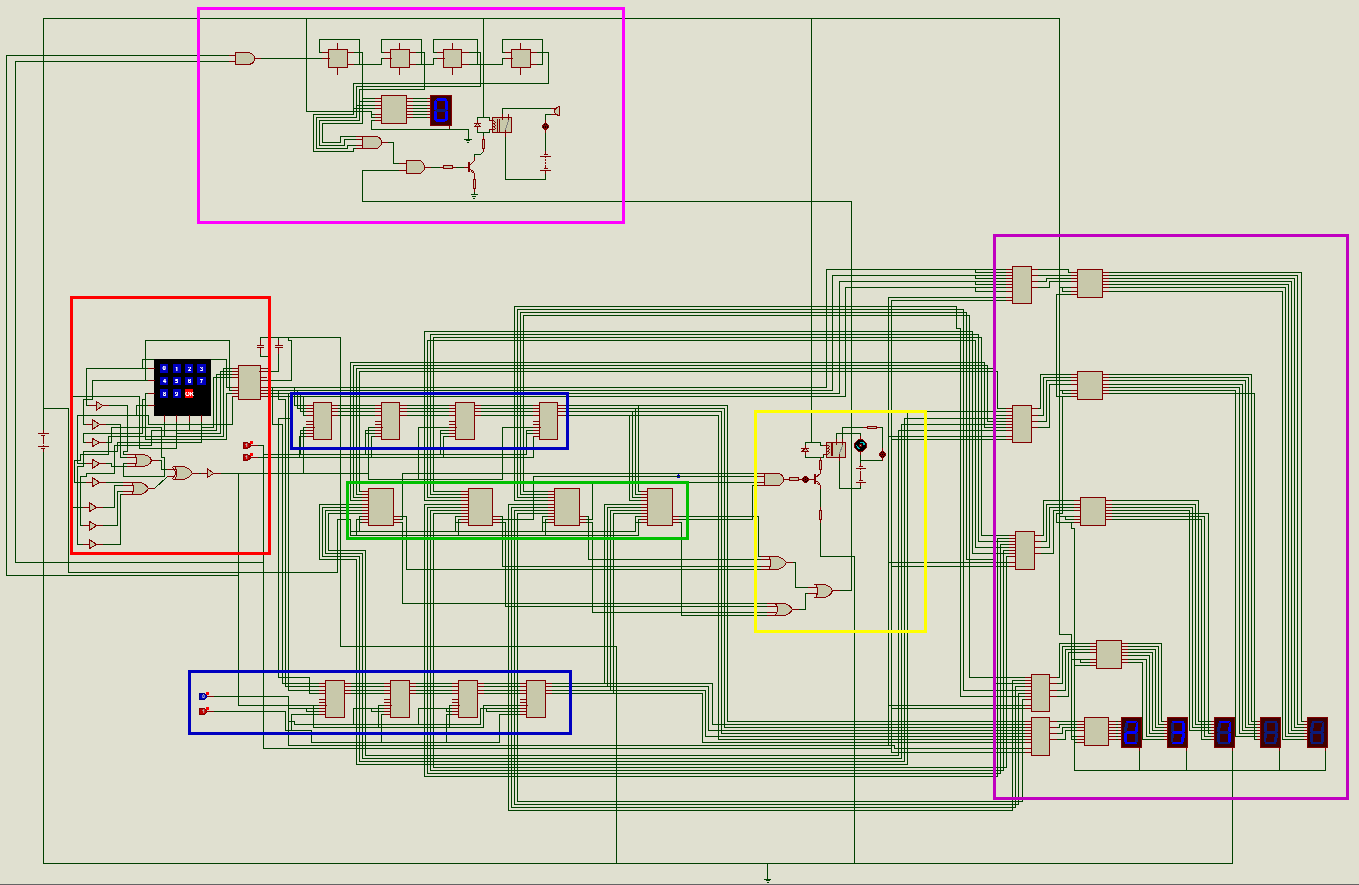Click the speaker symbol in the alarm circuit

[x=558, y=111]
